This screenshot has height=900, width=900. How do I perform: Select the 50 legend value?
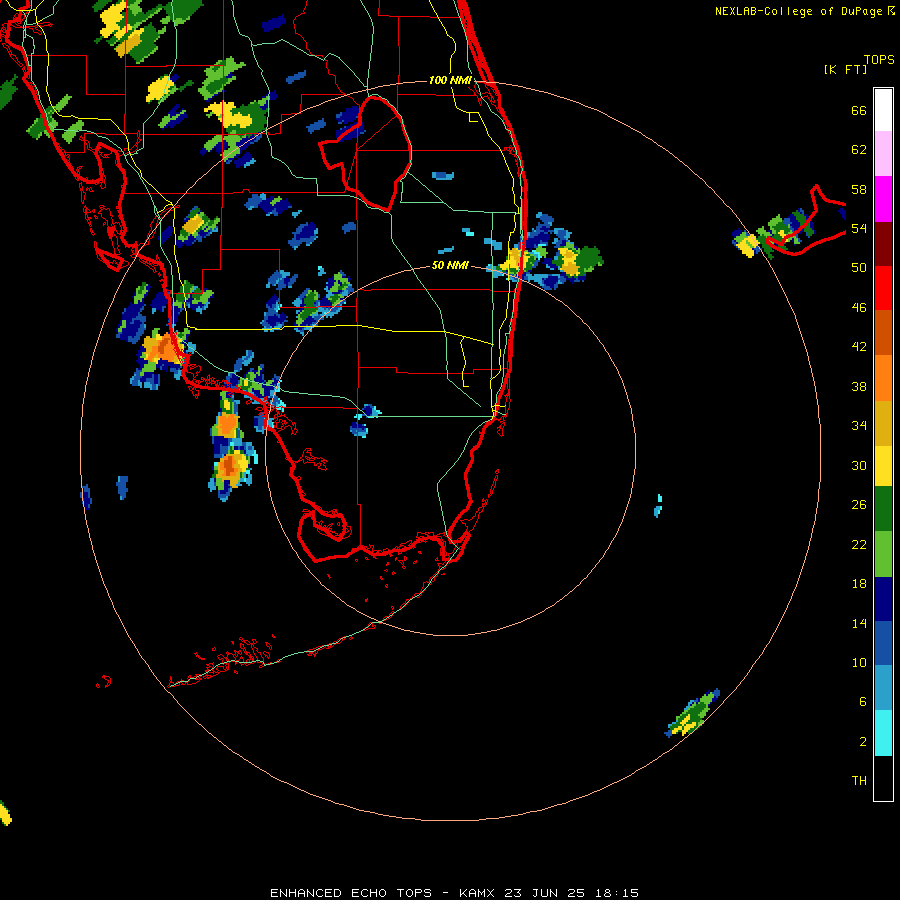[859, 268]
